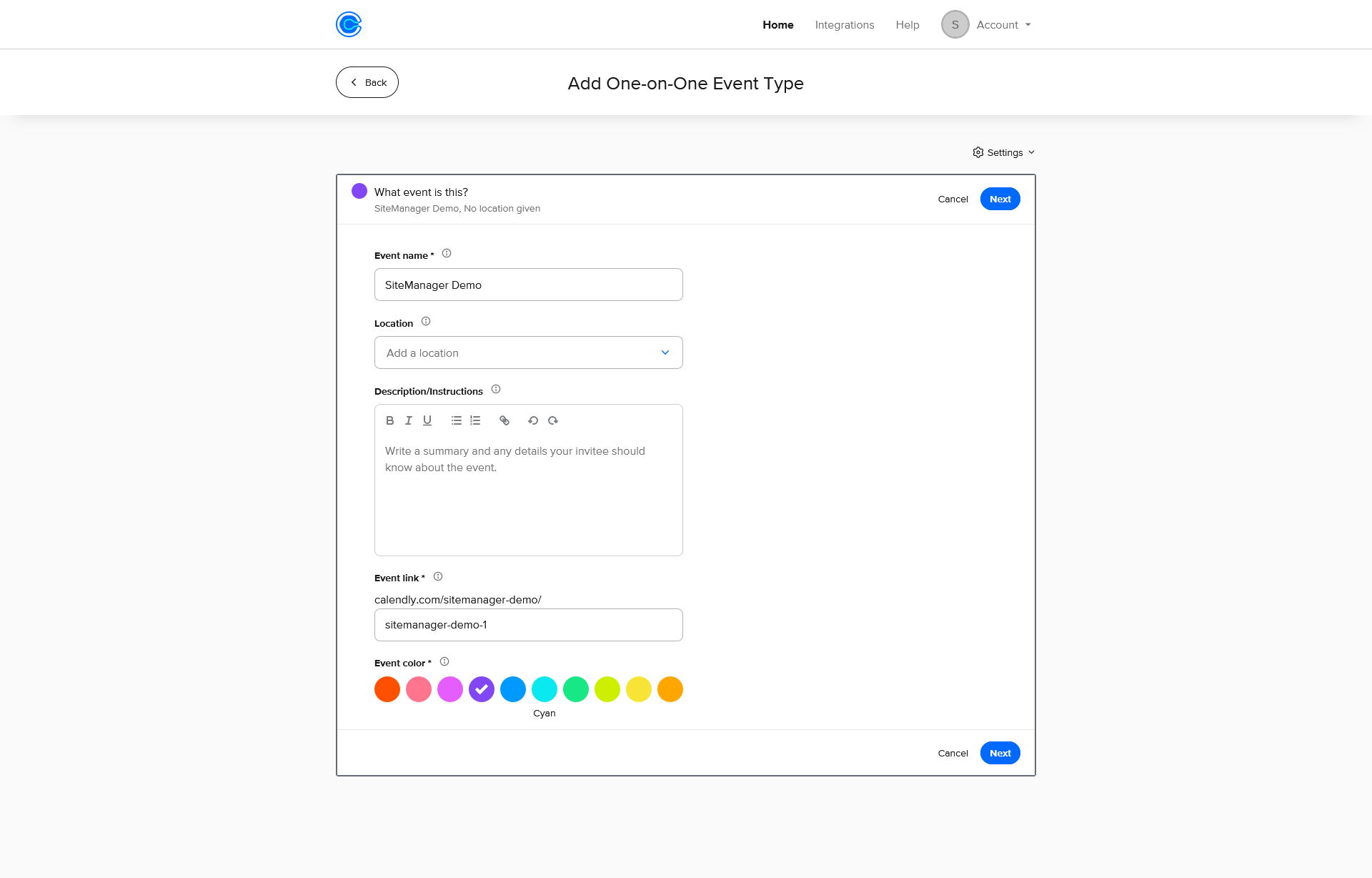Open the Integrations page
1372x878 pixels.
click(x=845, y=24)
